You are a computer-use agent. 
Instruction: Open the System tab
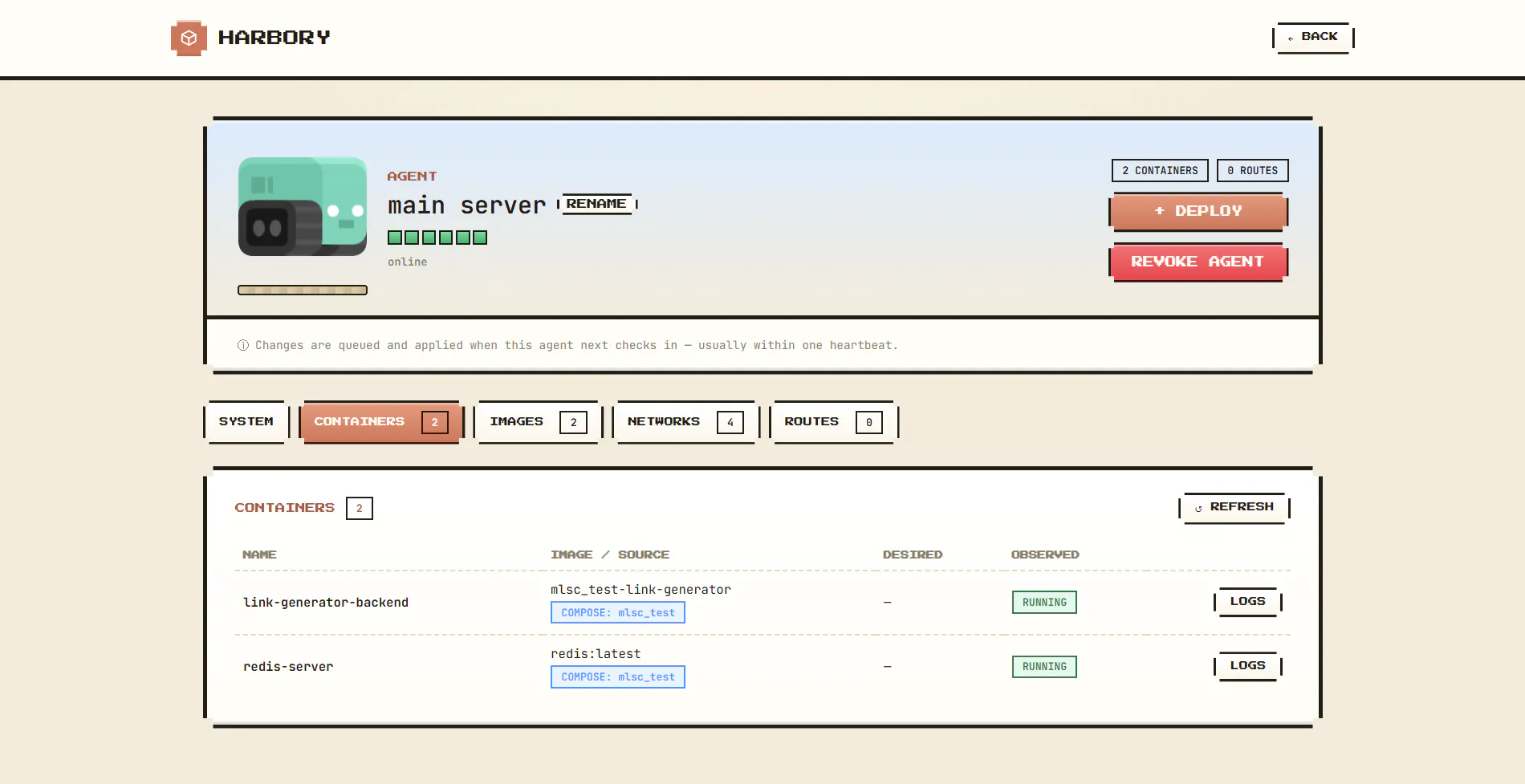pos(246,422)
